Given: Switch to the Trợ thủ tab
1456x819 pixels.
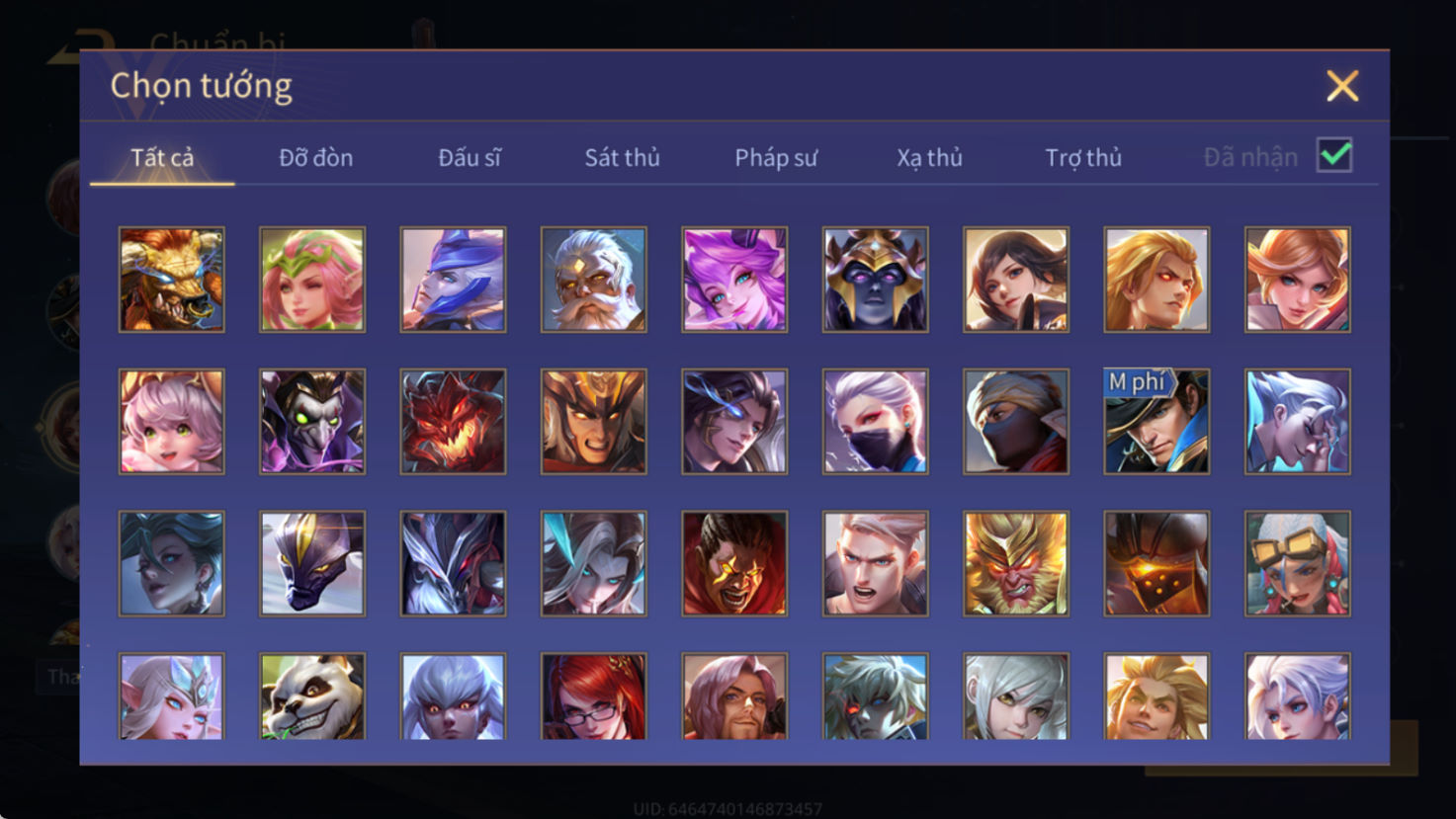Looking at the screenshot, I should coord(1083,158).
